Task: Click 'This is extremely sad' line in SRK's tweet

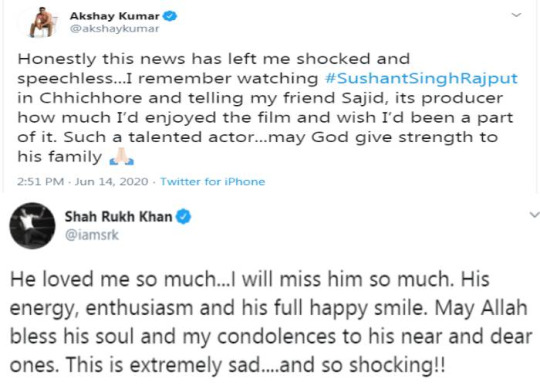Action: pos(163,365)
